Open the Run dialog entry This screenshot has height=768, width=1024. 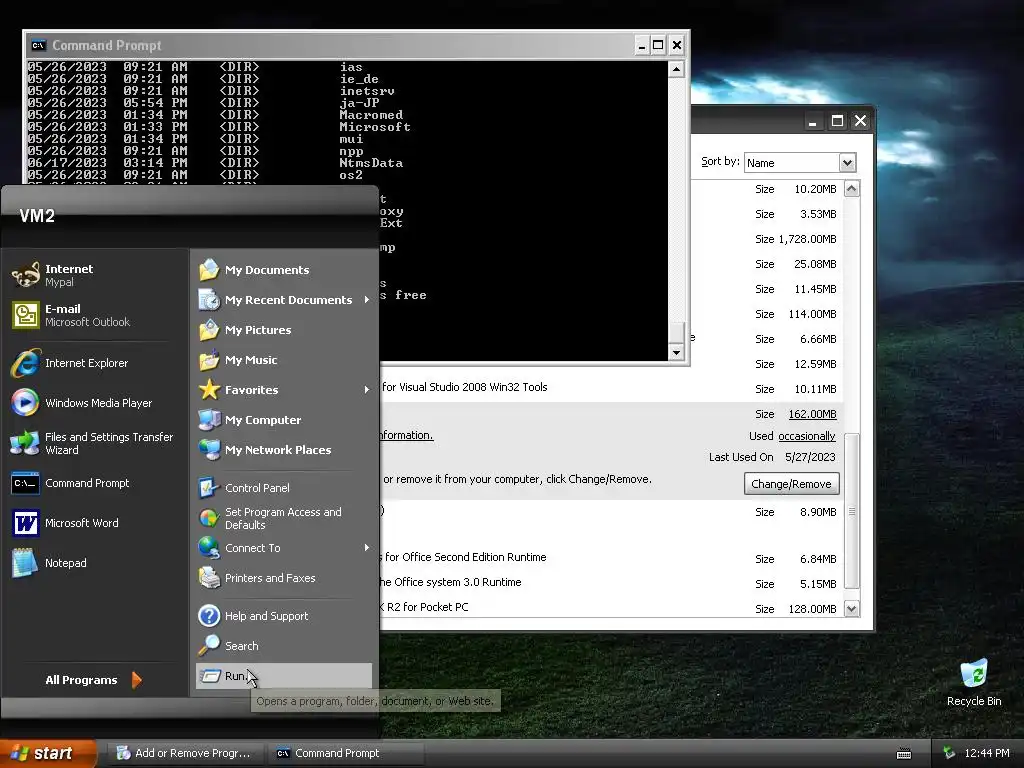coord(283,676)
